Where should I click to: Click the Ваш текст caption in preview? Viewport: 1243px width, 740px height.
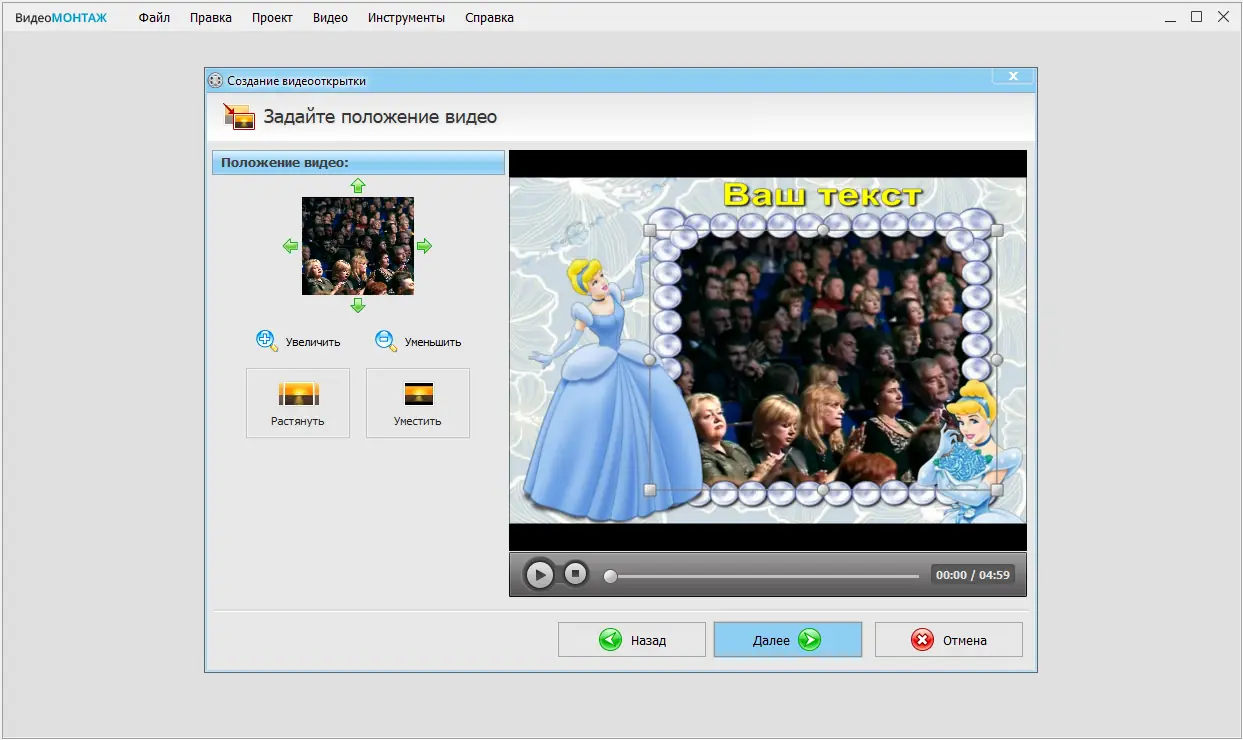[x=822, y=194]
